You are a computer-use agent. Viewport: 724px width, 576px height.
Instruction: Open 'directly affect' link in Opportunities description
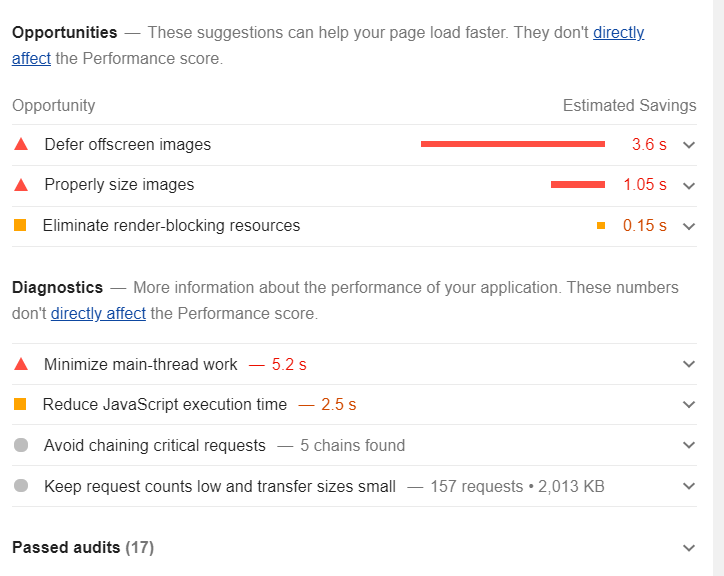pyautogui.click(x=618, y=33)
